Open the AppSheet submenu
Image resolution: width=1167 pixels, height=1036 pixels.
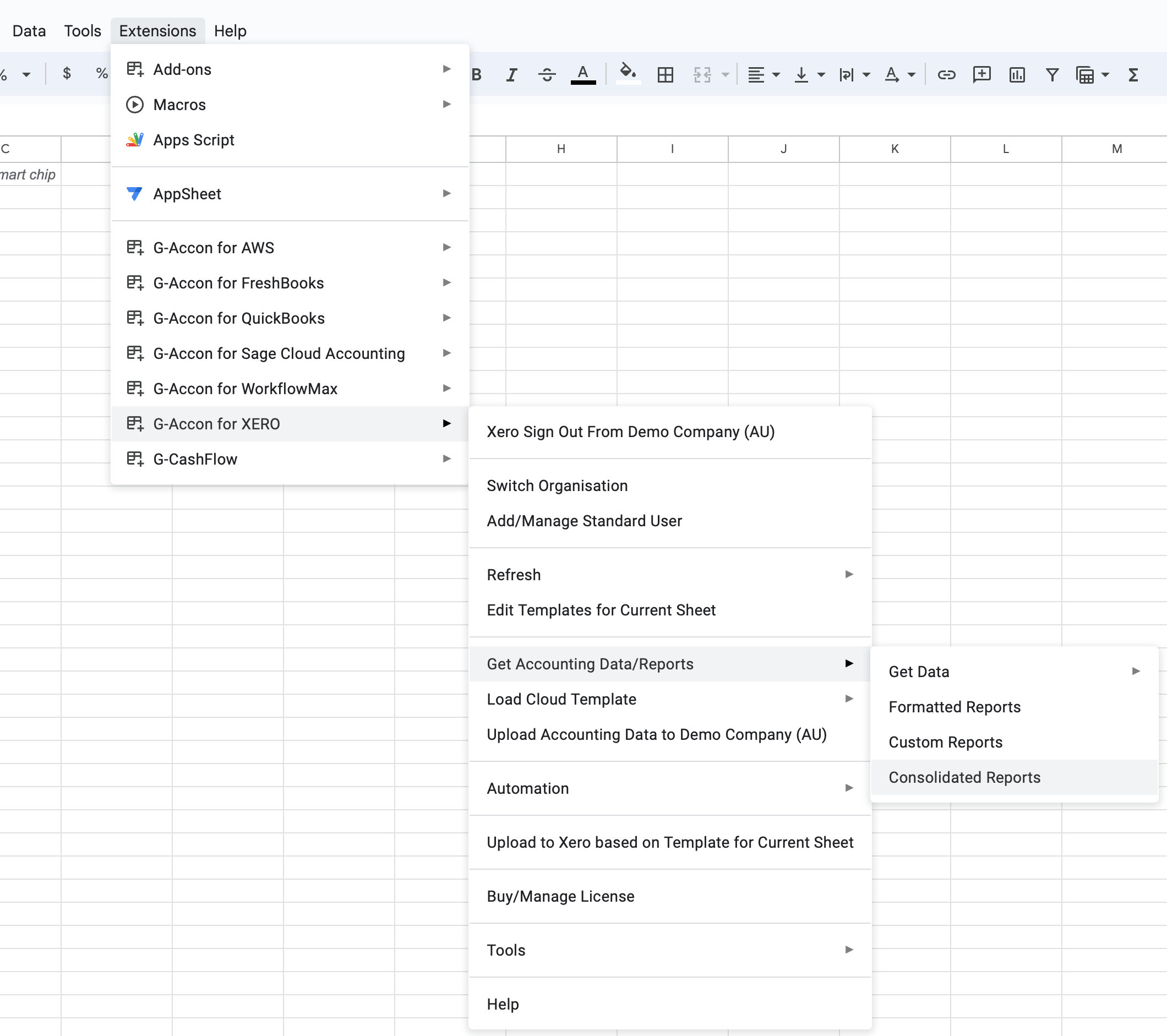point(290,194)
